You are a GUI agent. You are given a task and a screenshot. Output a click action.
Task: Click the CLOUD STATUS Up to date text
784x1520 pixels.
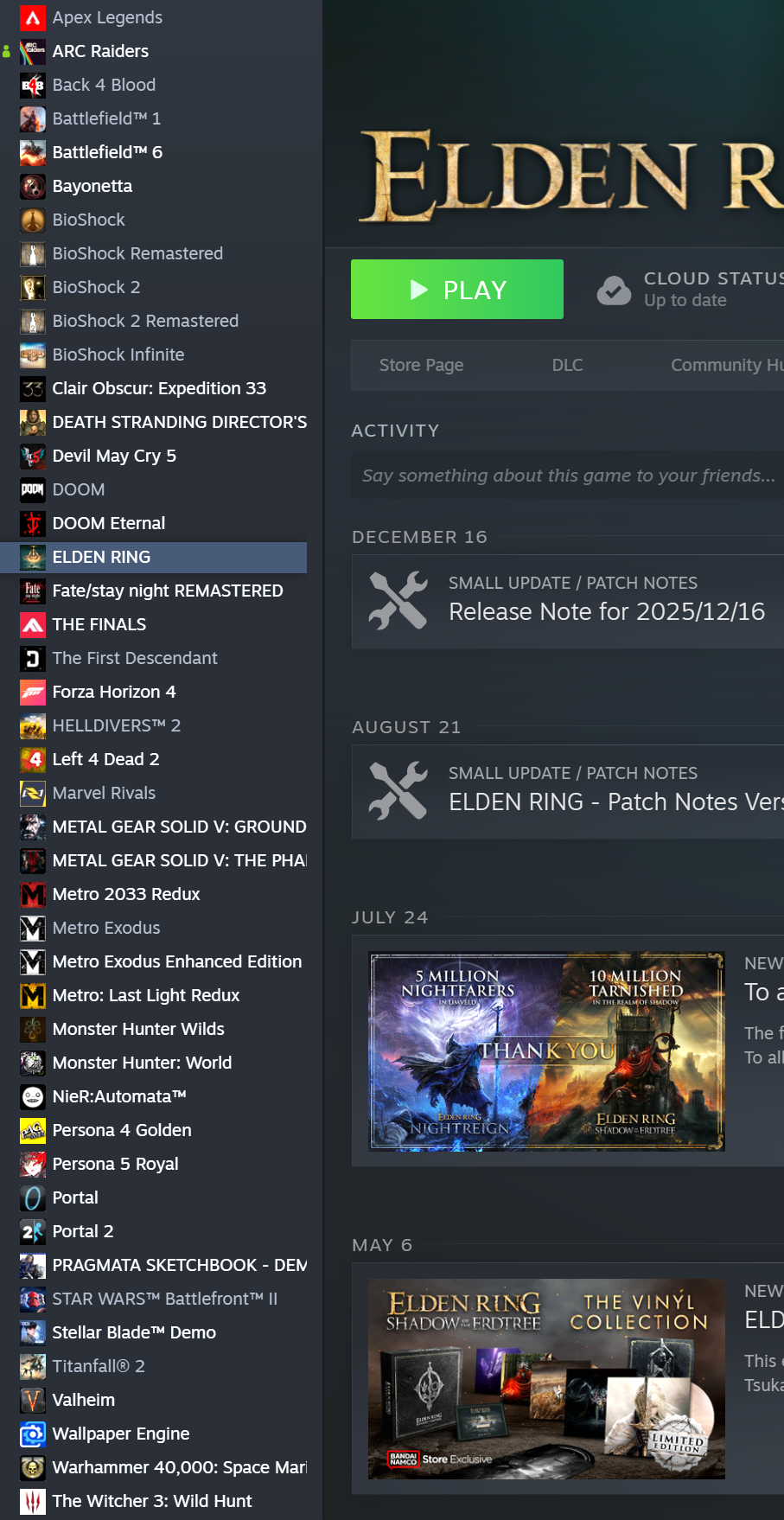click(x=714, y=290)
